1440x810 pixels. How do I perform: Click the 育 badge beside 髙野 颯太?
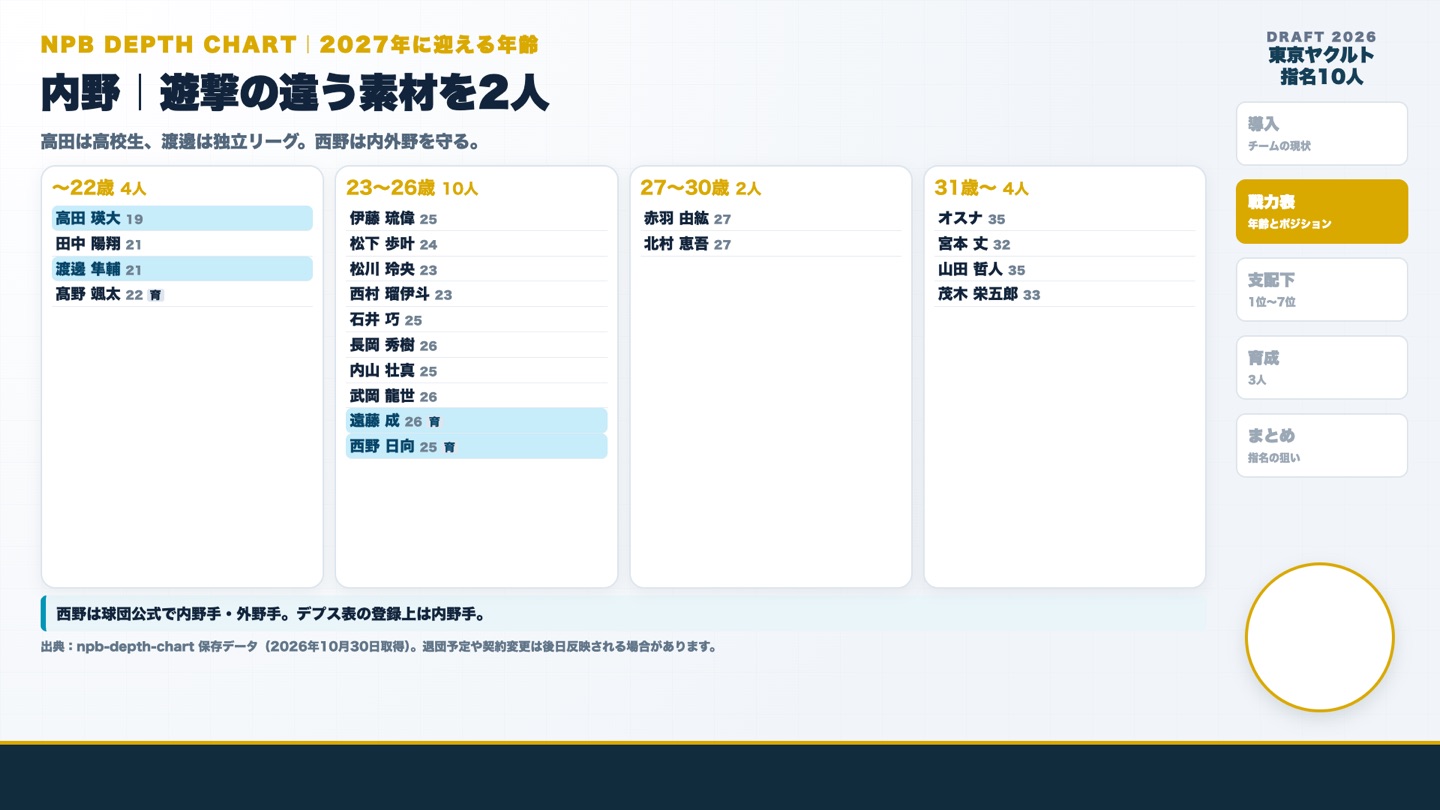[155, 295]
